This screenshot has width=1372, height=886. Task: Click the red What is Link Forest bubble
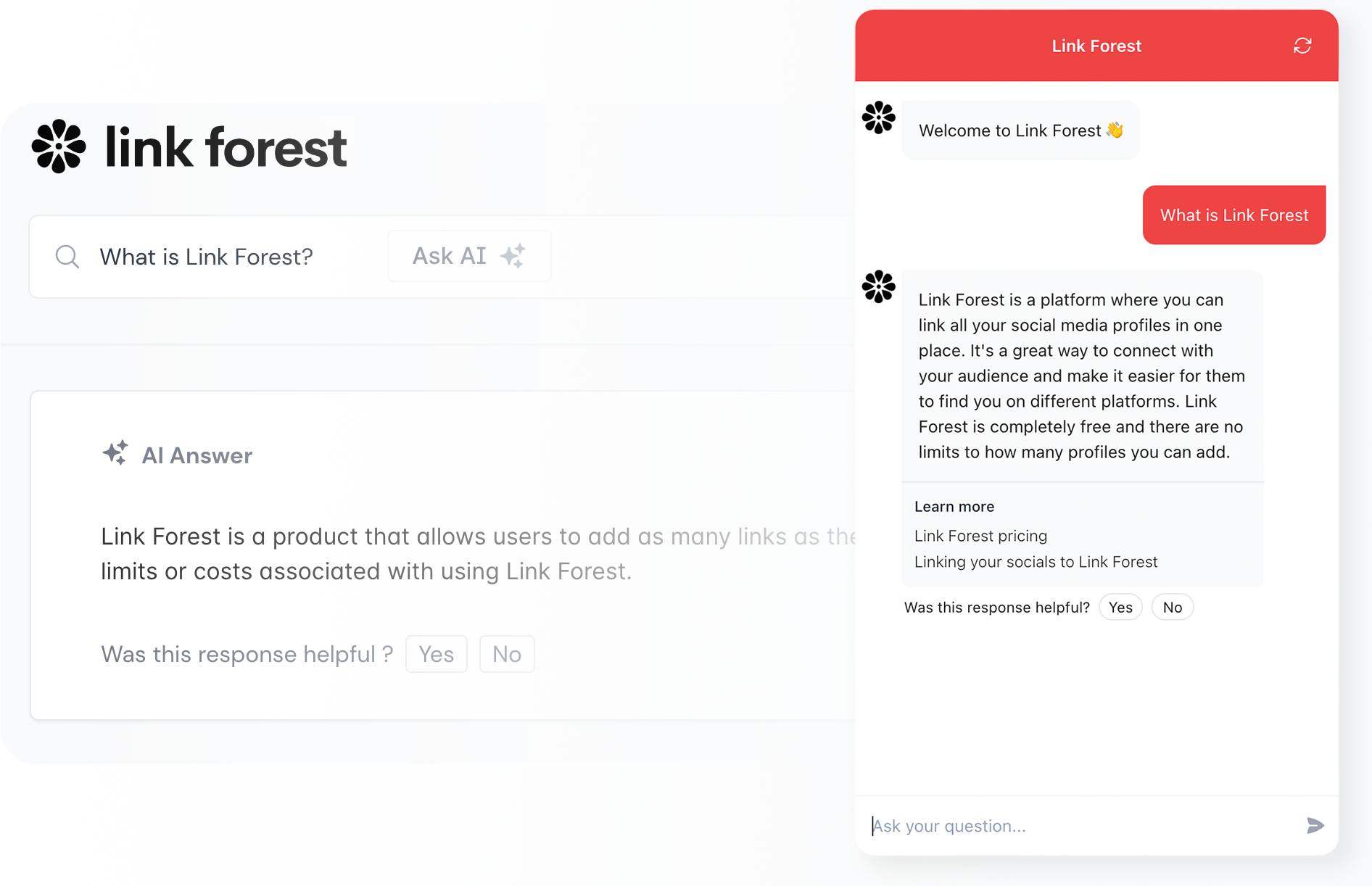[x=1233, y=215]
